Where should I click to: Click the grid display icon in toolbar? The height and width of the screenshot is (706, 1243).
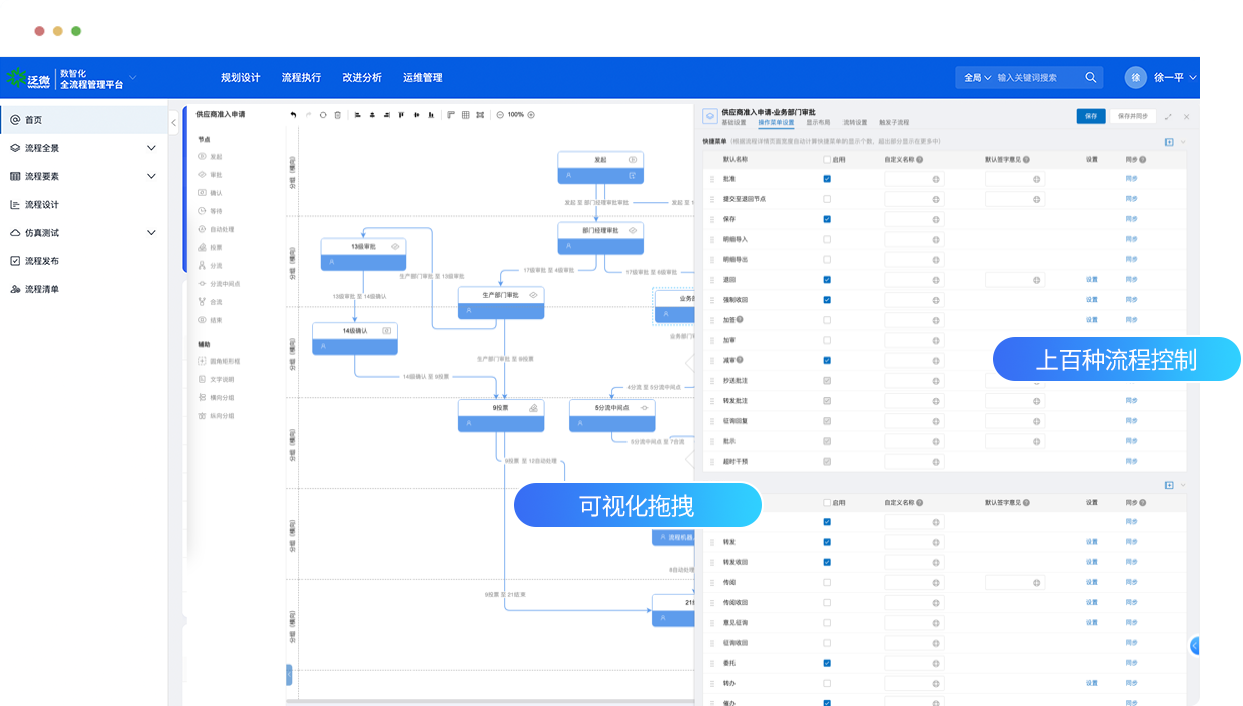pyautogui.click(x=465, y=115)
